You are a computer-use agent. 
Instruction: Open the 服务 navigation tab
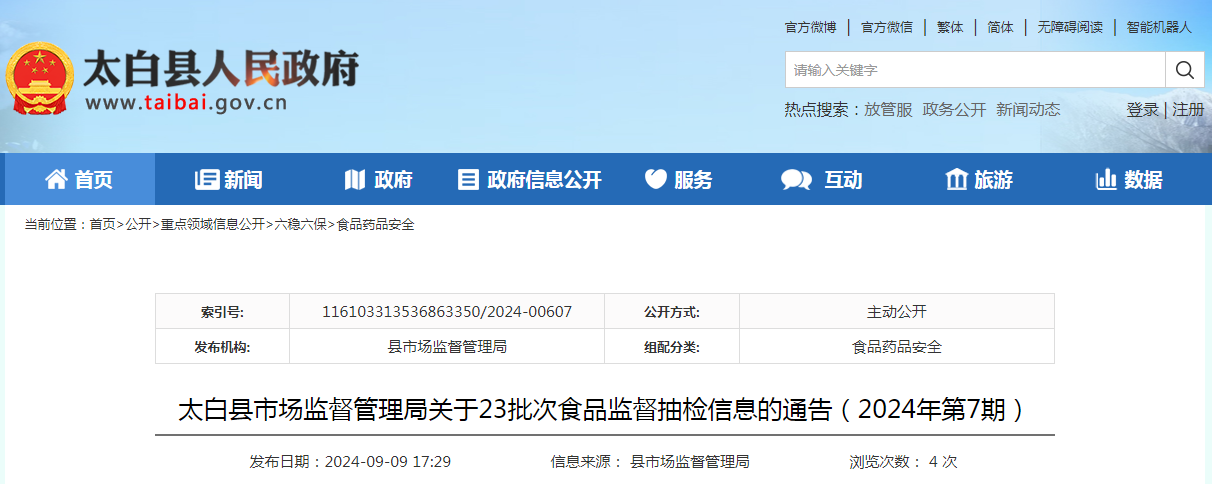click(679, 179)
